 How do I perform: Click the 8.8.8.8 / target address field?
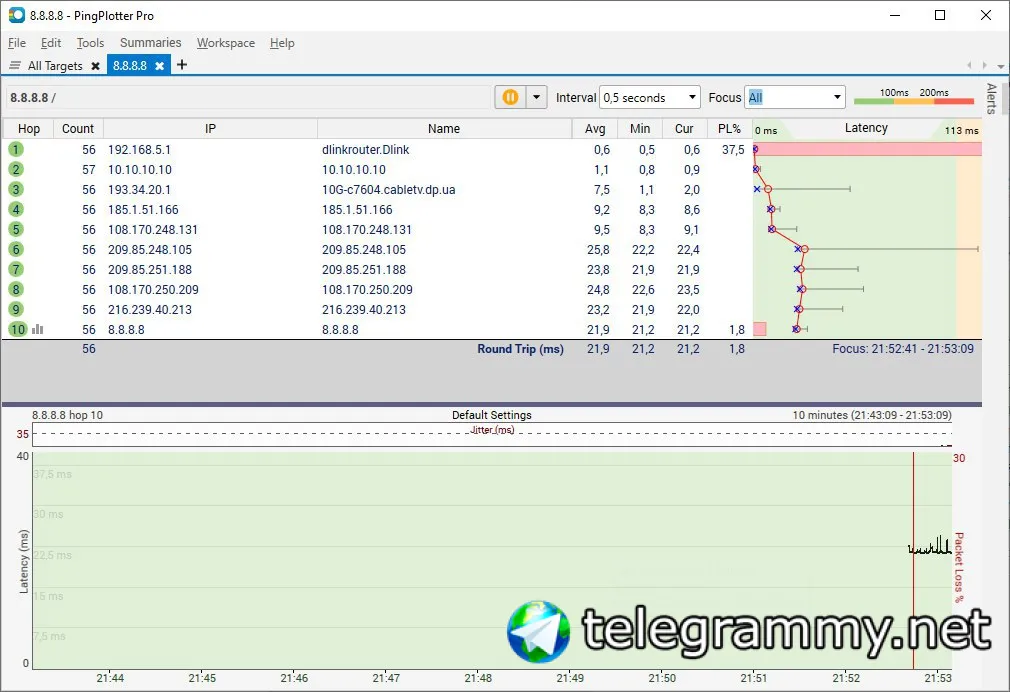click(250, 97)
